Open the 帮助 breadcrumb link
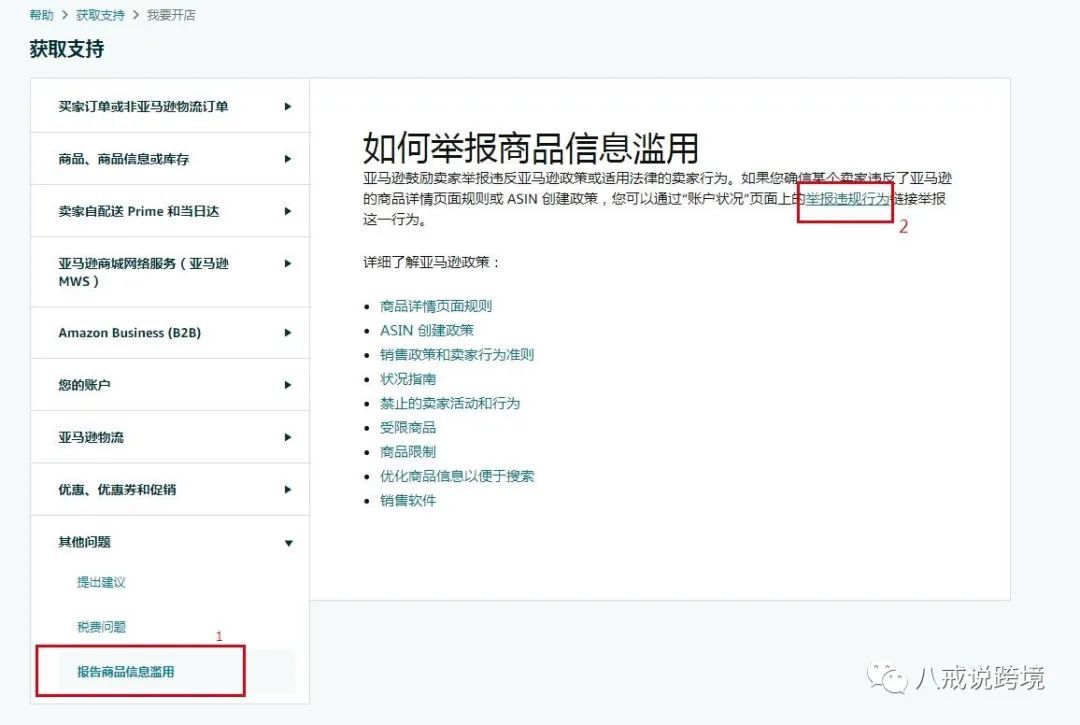The image size is (1080, 725). [x=41, y=15]
